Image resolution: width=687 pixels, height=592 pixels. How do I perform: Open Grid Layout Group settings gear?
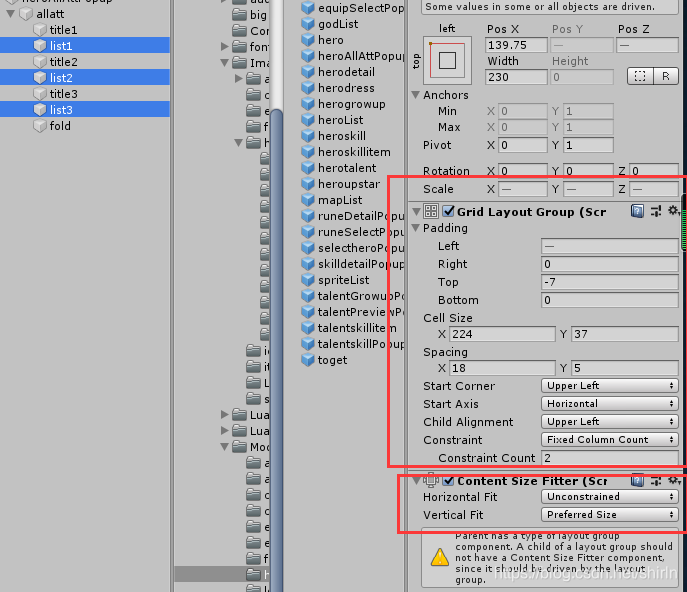pyautogui.click(x=673, y=211)
